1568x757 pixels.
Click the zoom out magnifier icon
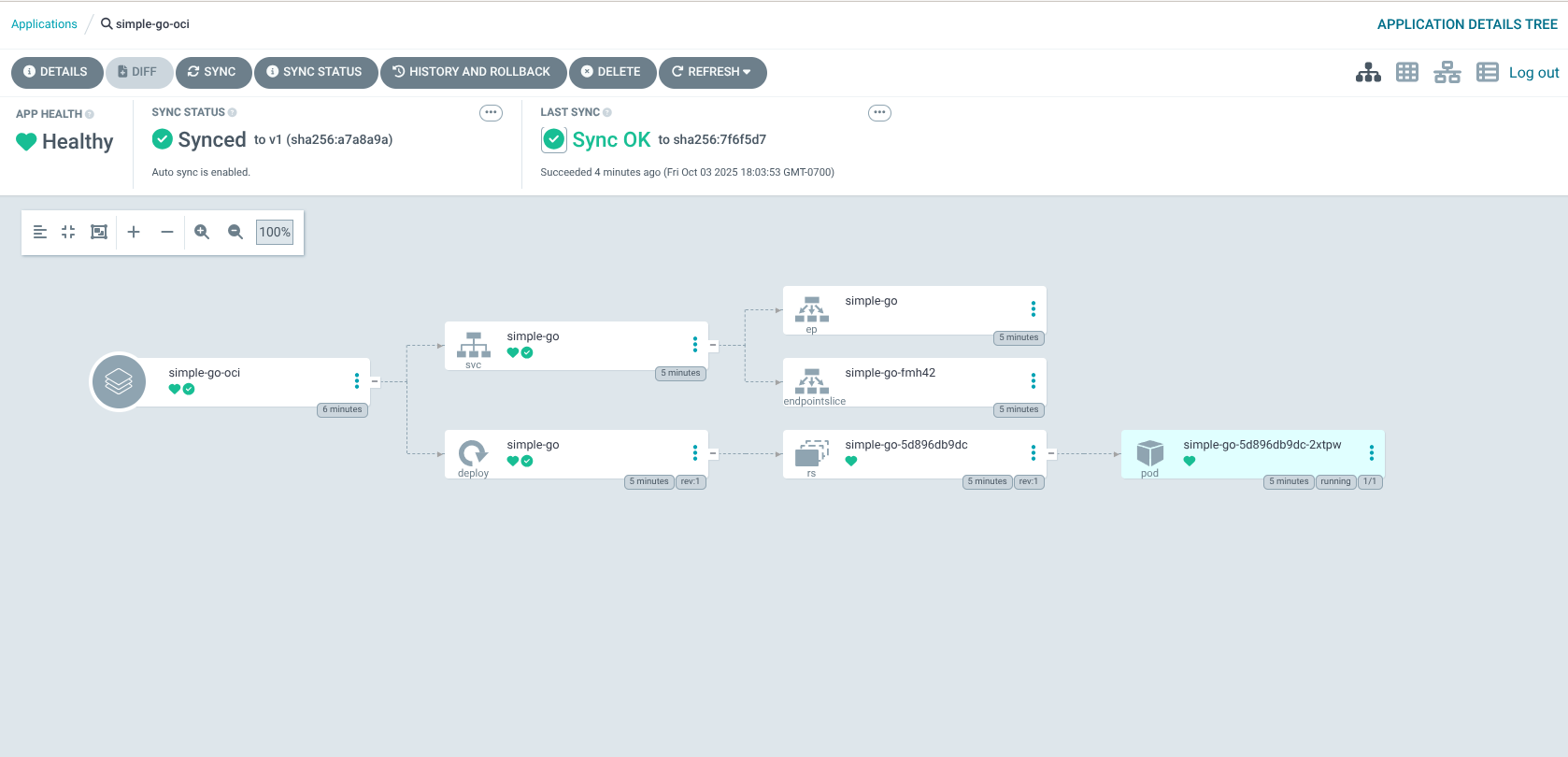point(235,232)
